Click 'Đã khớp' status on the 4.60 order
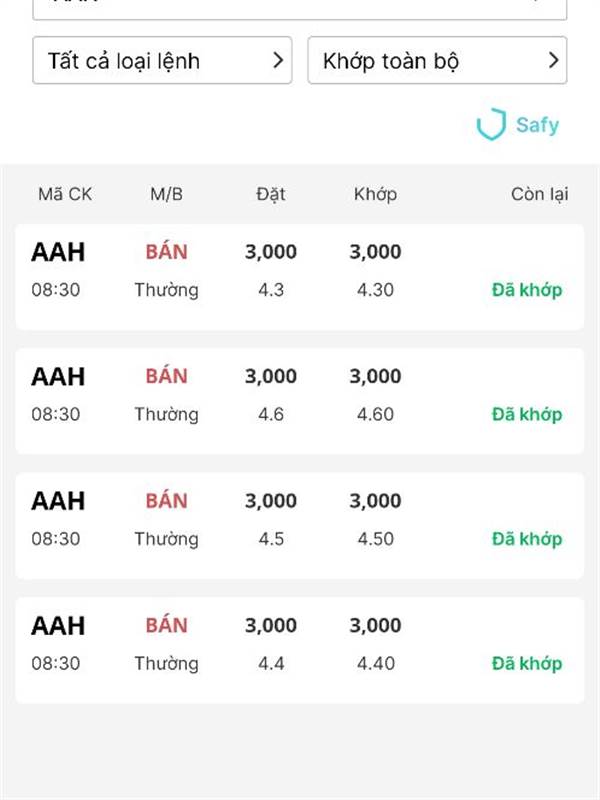Image resolution: width=600 pixels, height=800 pixels. tap(527, 414)
